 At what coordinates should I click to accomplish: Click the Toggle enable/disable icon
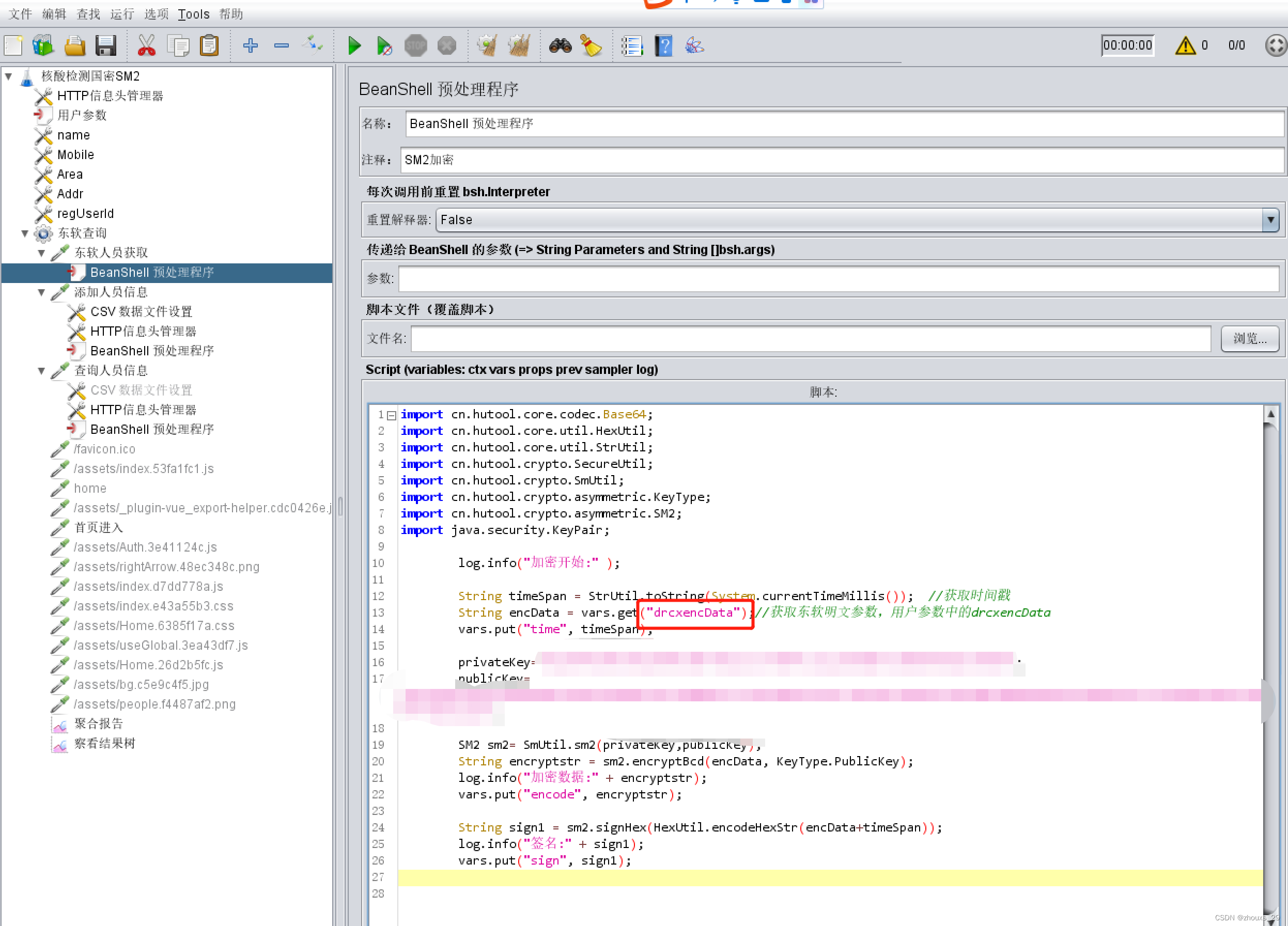coord(313,45)
